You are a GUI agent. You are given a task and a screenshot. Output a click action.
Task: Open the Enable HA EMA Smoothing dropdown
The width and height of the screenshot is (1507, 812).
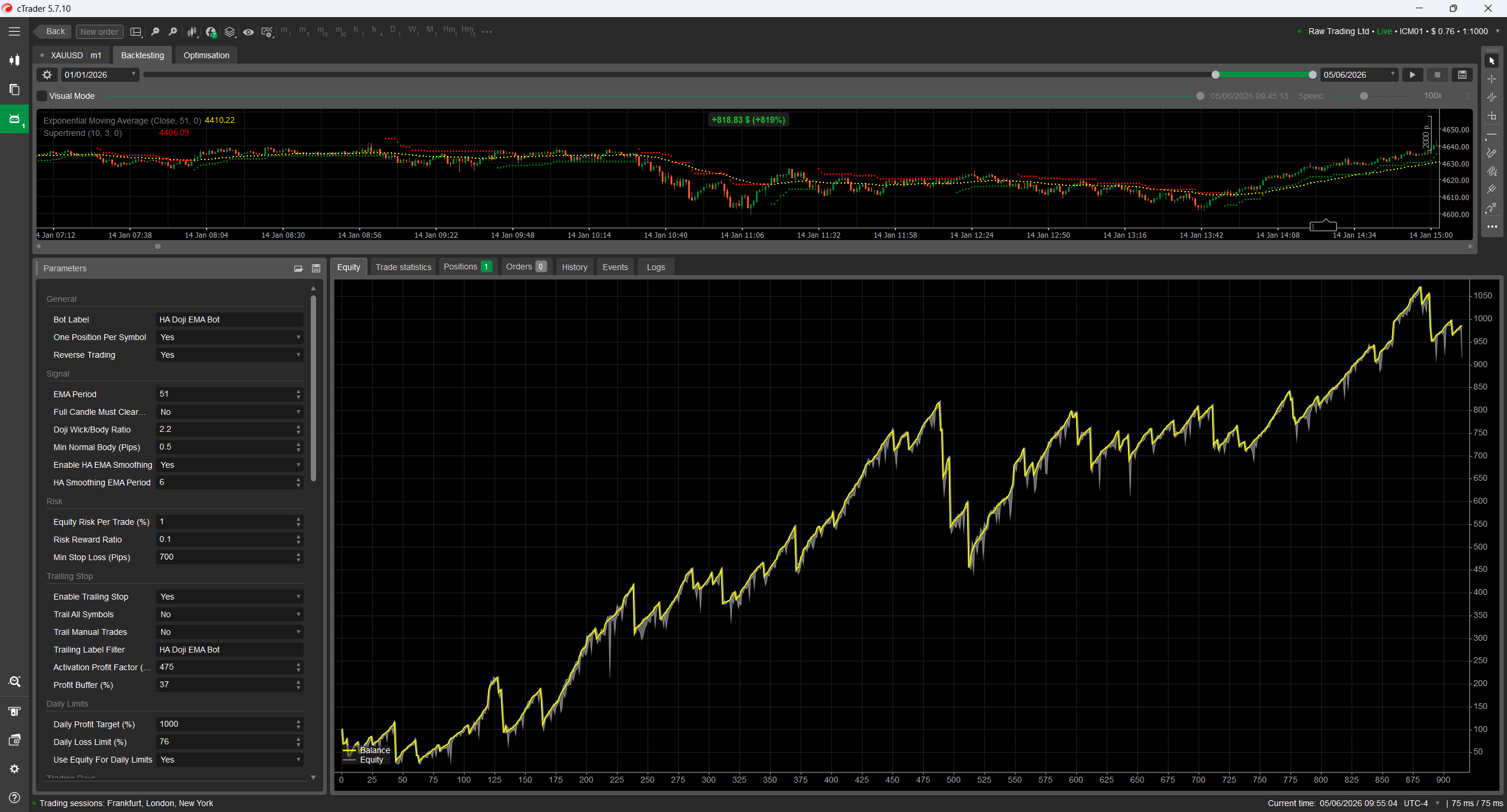230,465
